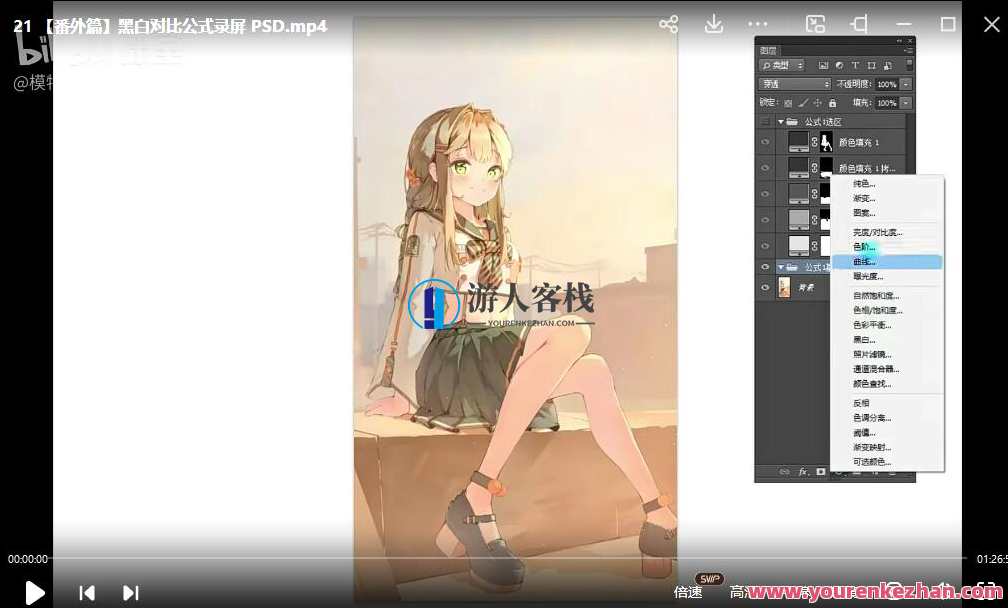
Task: Click the text layer filter icon
Action: pos(854,65)
